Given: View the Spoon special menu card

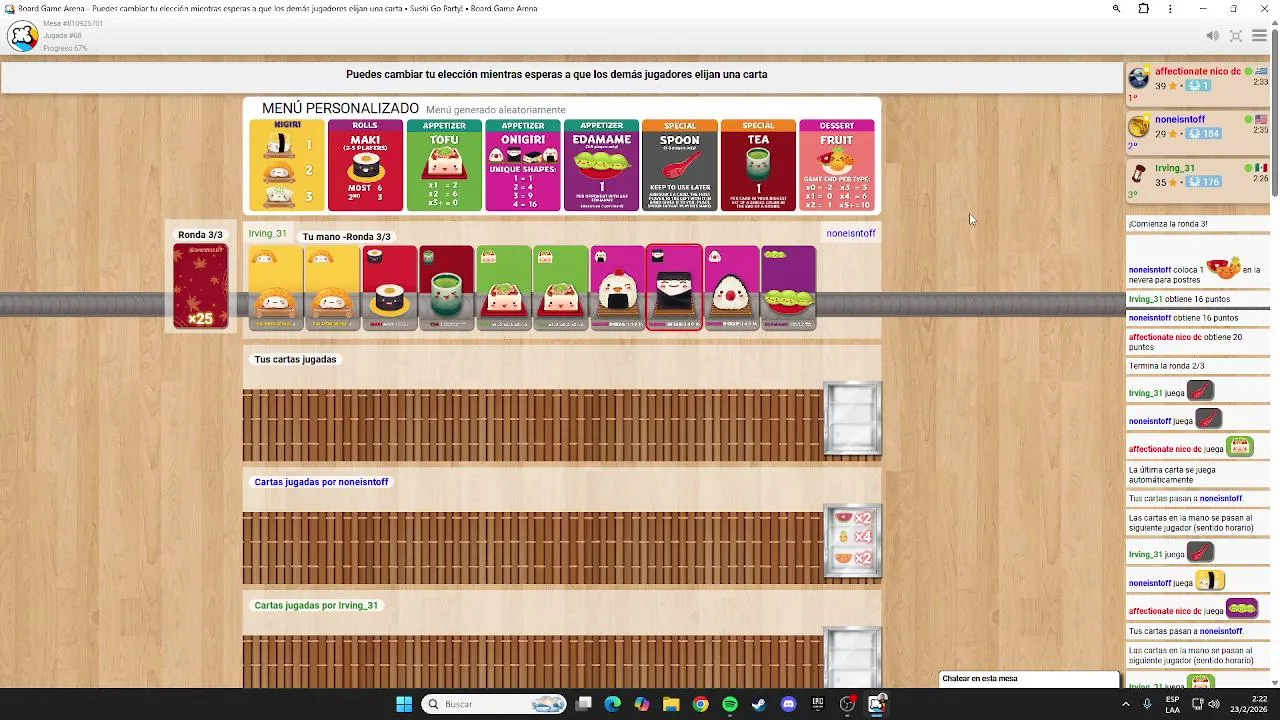Looking at the screenshot, I should [680, 165].
